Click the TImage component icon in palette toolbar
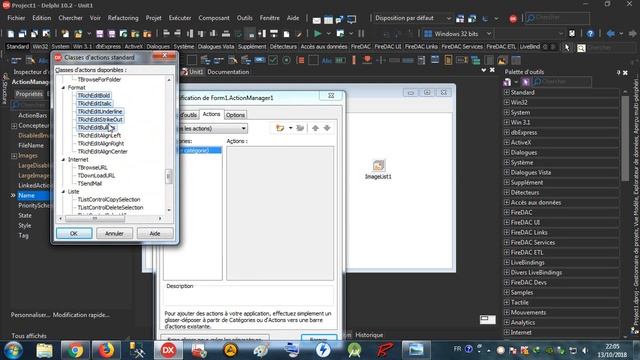The image size is (640, 360). point(502,60)
